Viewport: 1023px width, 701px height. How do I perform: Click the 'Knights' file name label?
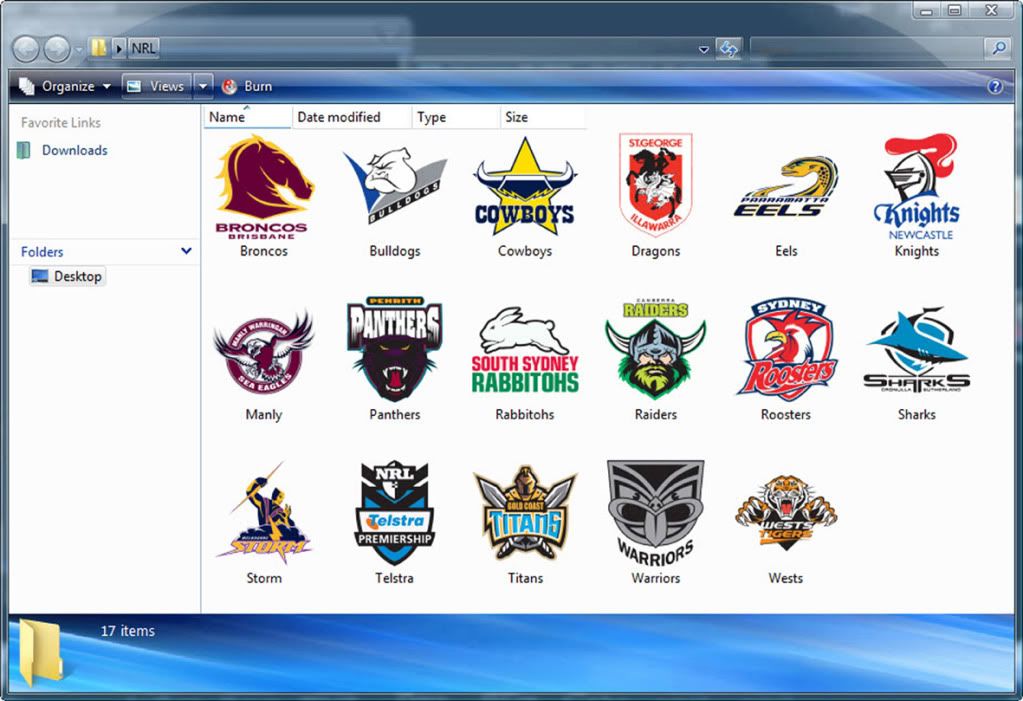(917, 251)
